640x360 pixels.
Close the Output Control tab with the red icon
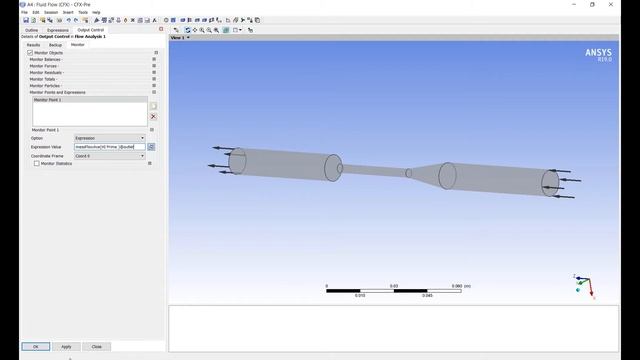point(161,29)
